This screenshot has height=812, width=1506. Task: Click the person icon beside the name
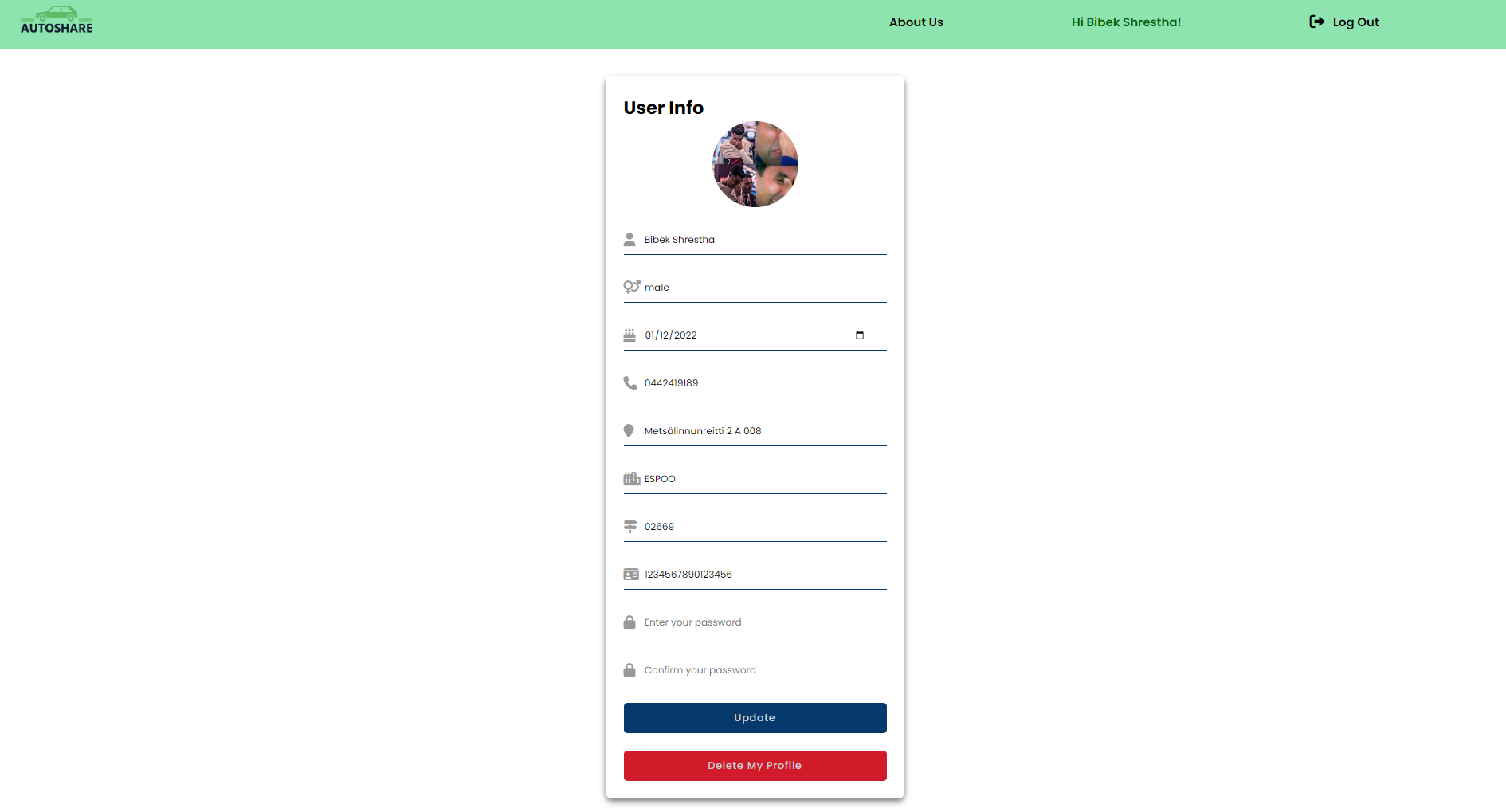click(629, 239)
